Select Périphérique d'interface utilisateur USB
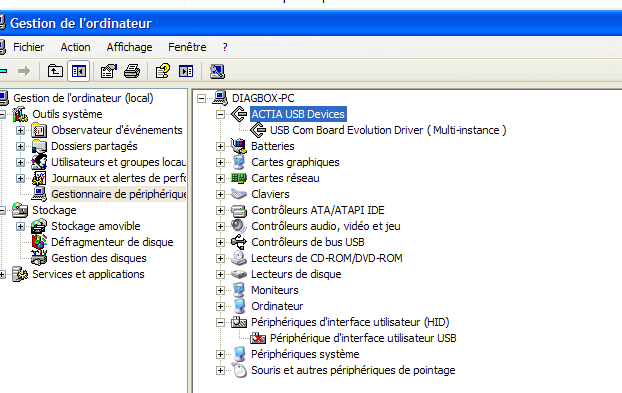Screen dimensions: 622x393 point(363,338)
